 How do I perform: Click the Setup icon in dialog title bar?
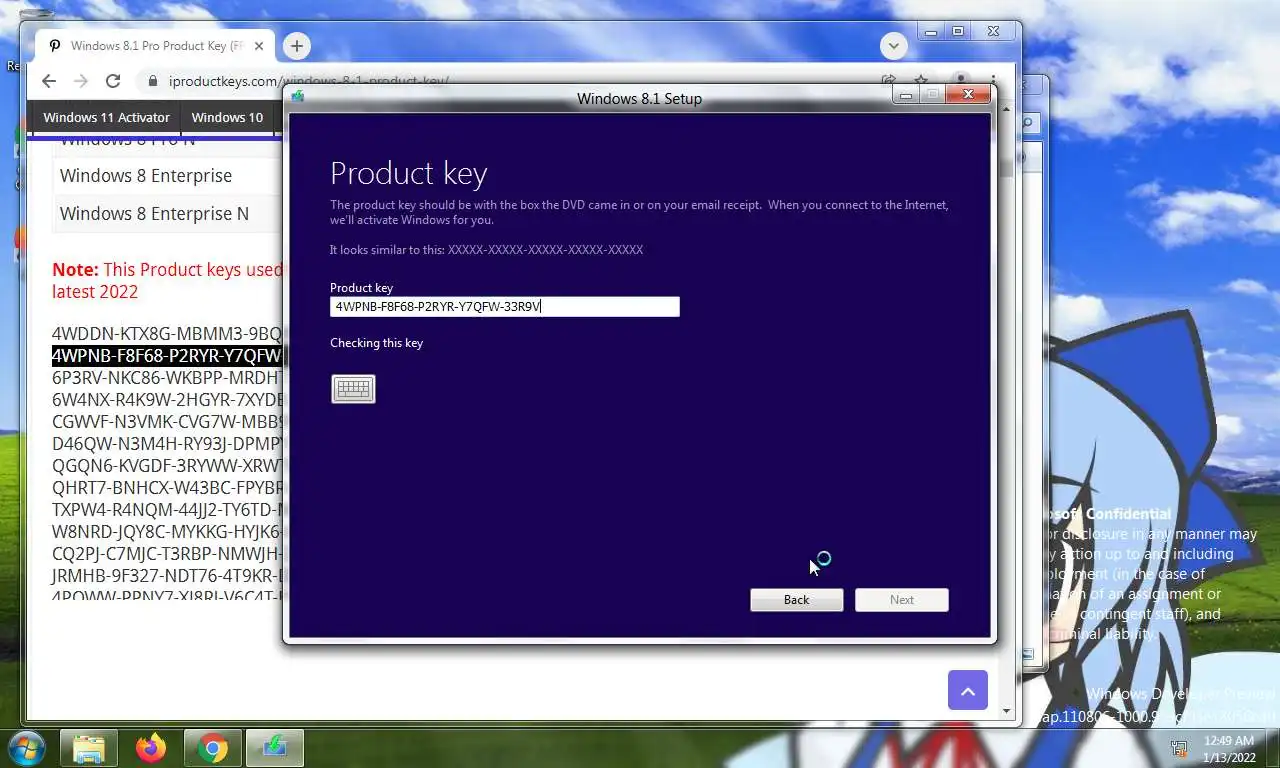tap(297, 97)
